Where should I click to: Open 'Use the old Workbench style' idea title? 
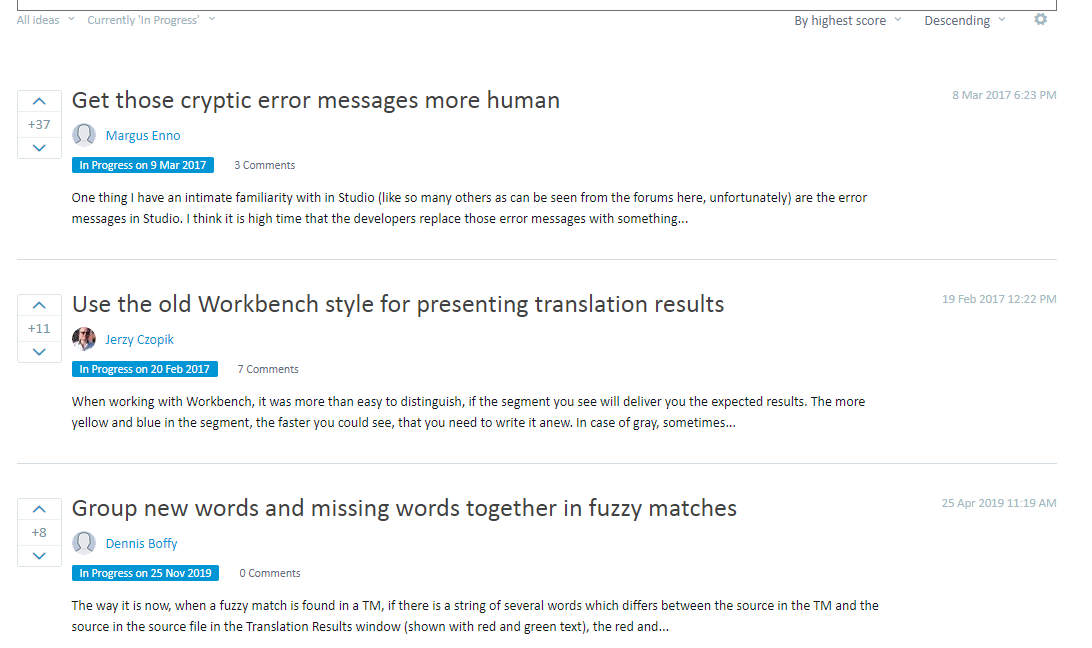click(x=398, y=304)
